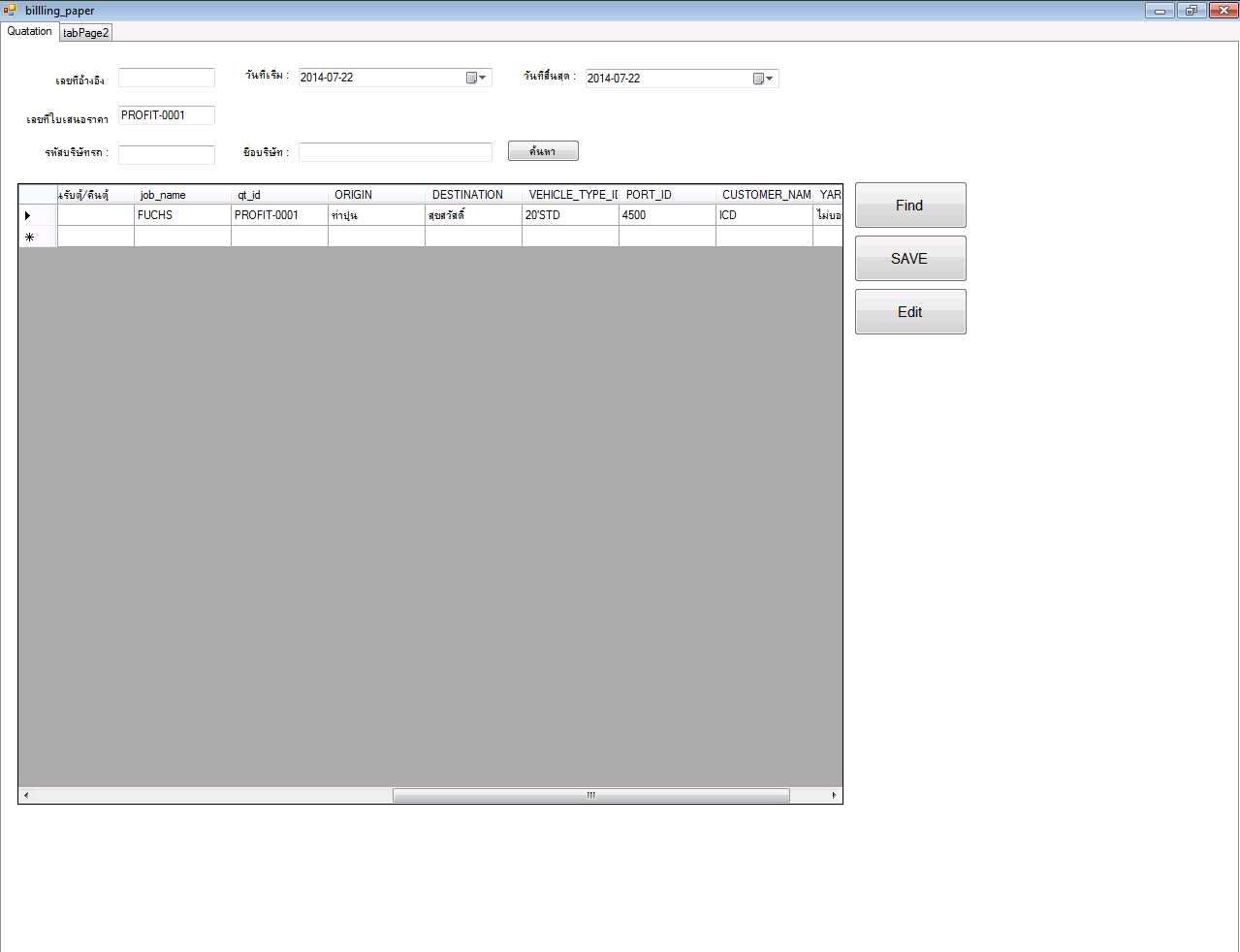The image size is (1240, 952).
Task: Select the new row asterisk header
Action: pyautogui.click(x=38, y=237)
